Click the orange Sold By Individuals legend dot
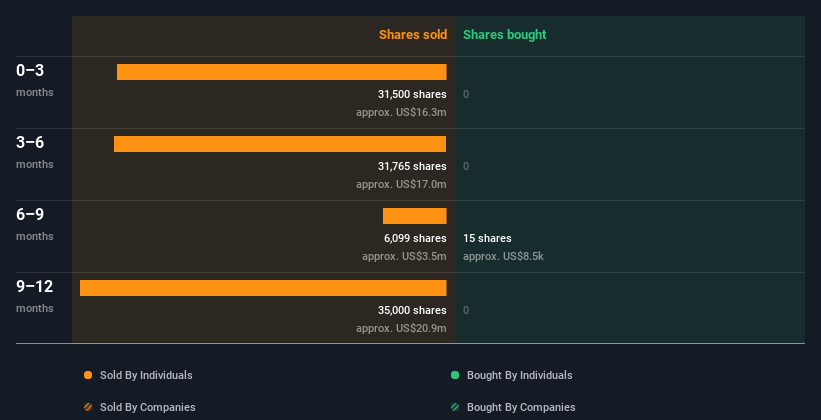Viewport: 821px width, 420px height. coord(88,375)
